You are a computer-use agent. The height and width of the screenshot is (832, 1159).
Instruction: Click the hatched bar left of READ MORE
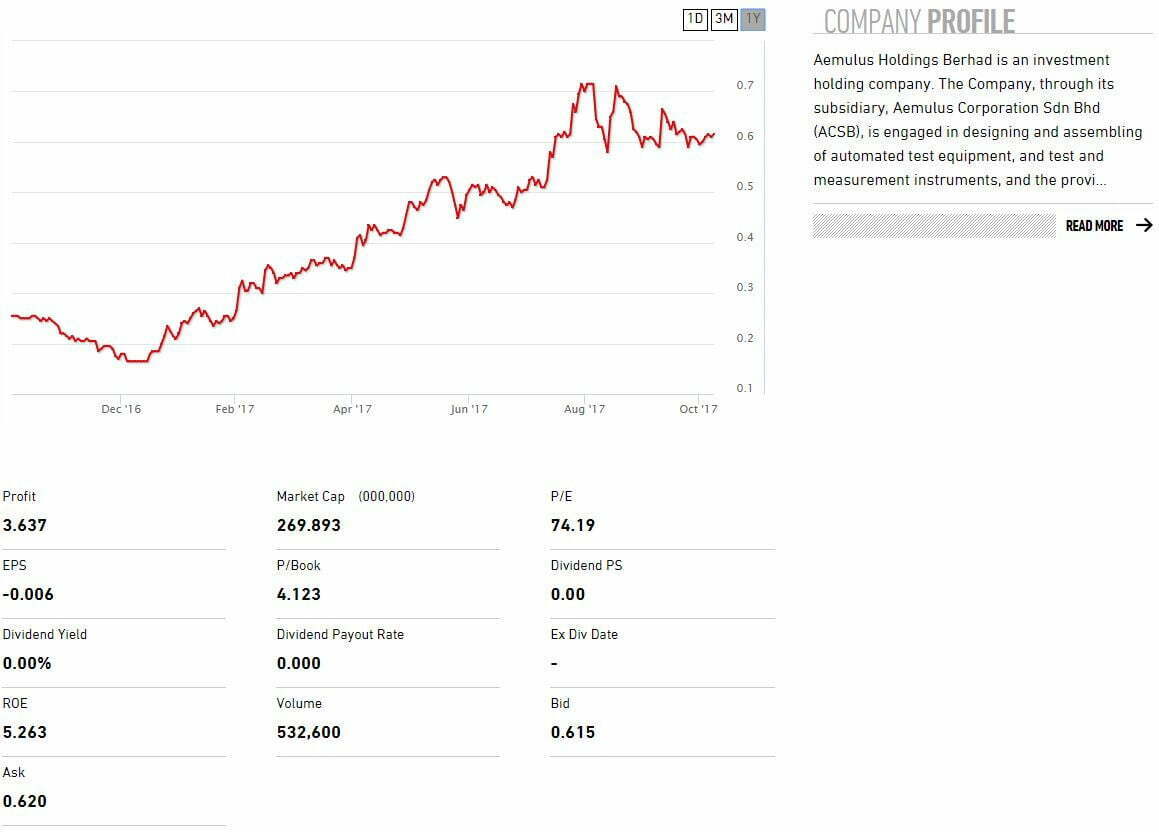(933, 226)
